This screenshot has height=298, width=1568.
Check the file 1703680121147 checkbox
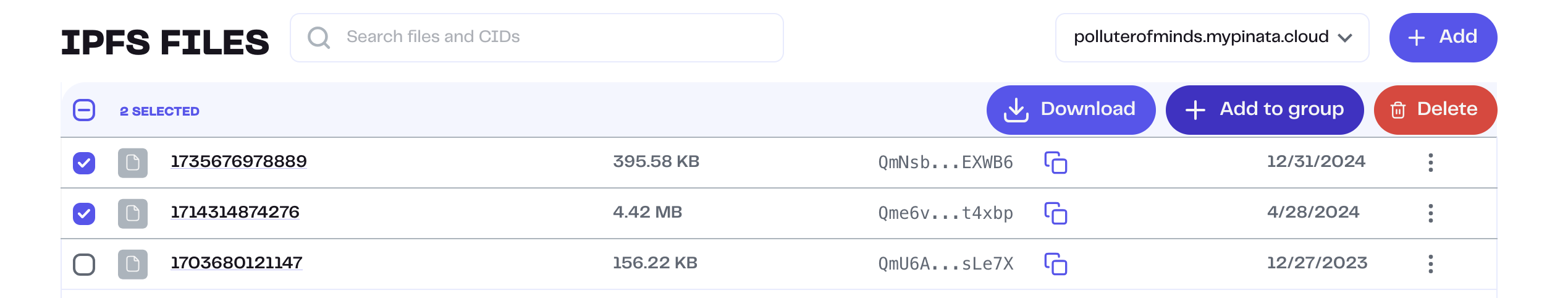pyautogui.click(x=84, y=265)
